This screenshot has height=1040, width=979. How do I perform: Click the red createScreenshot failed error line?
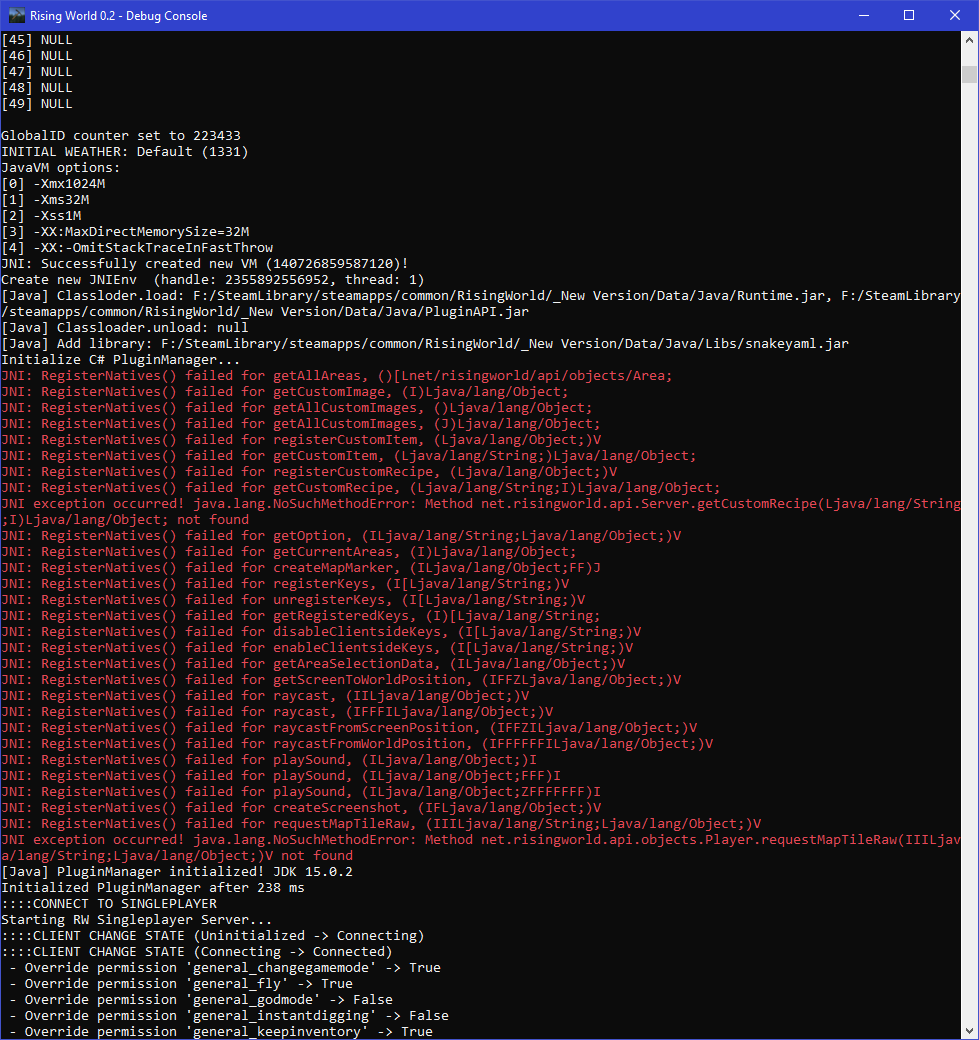click(x=301, y=808)
